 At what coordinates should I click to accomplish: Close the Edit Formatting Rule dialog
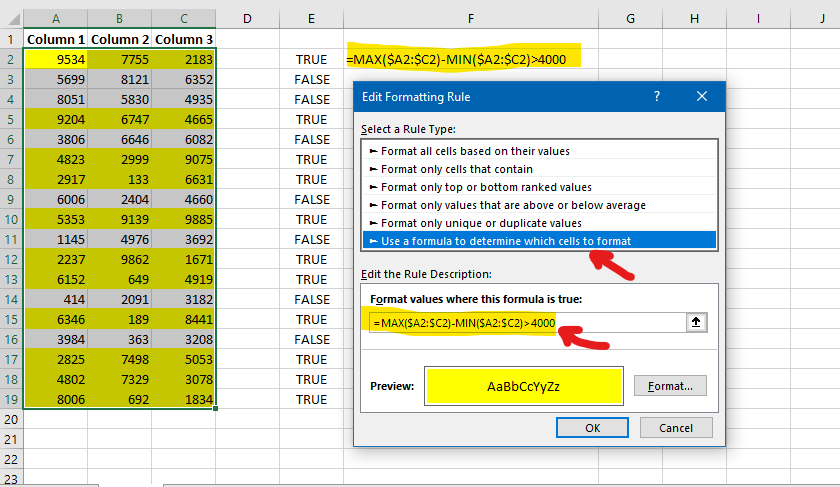pyautogui.click(x=702, y=96)
